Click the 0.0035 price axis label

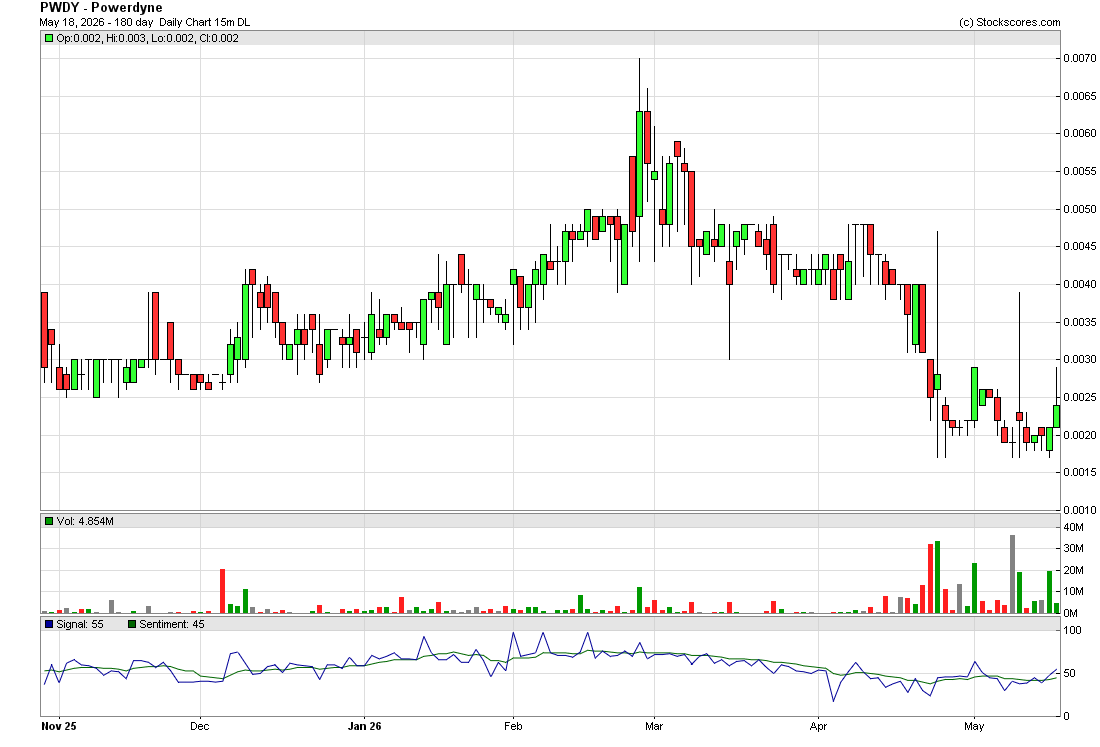tap(1079, 322)
